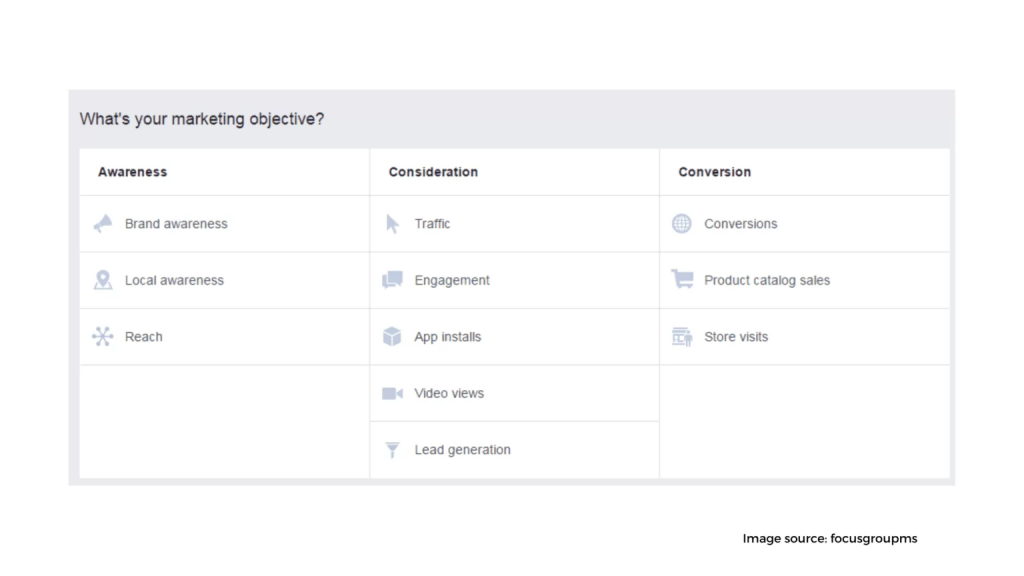Click the Video views camera icon

coord(392,393)
